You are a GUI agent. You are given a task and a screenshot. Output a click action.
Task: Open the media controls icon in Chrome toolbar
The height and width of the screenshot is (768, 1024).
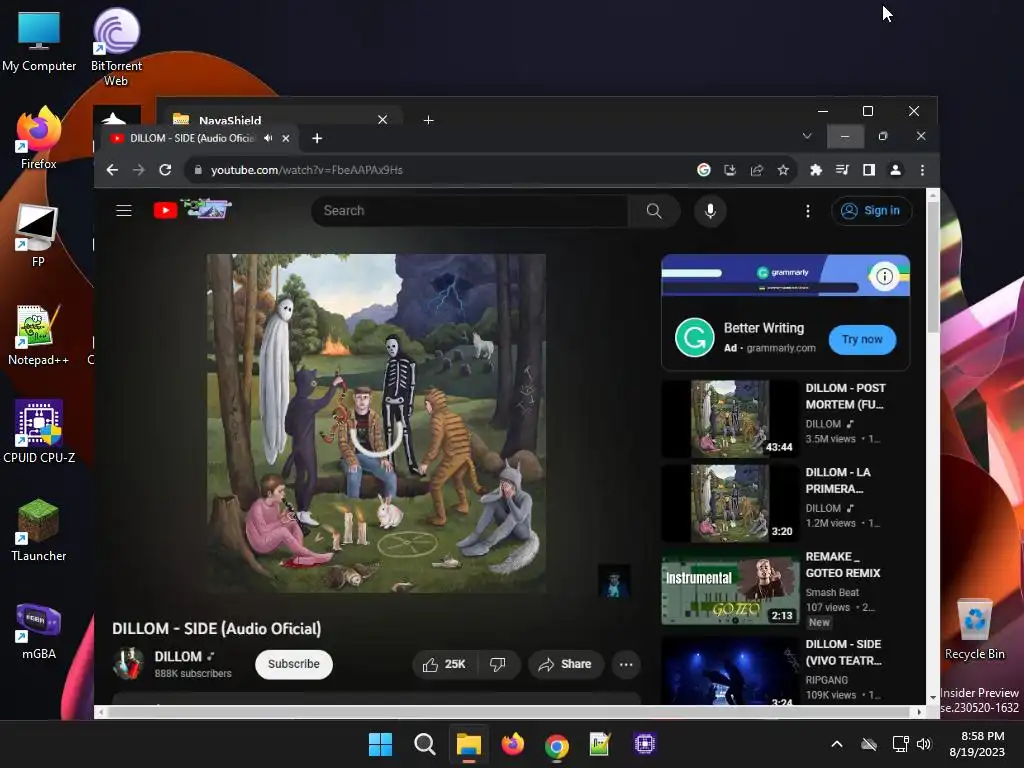[842, 170]
